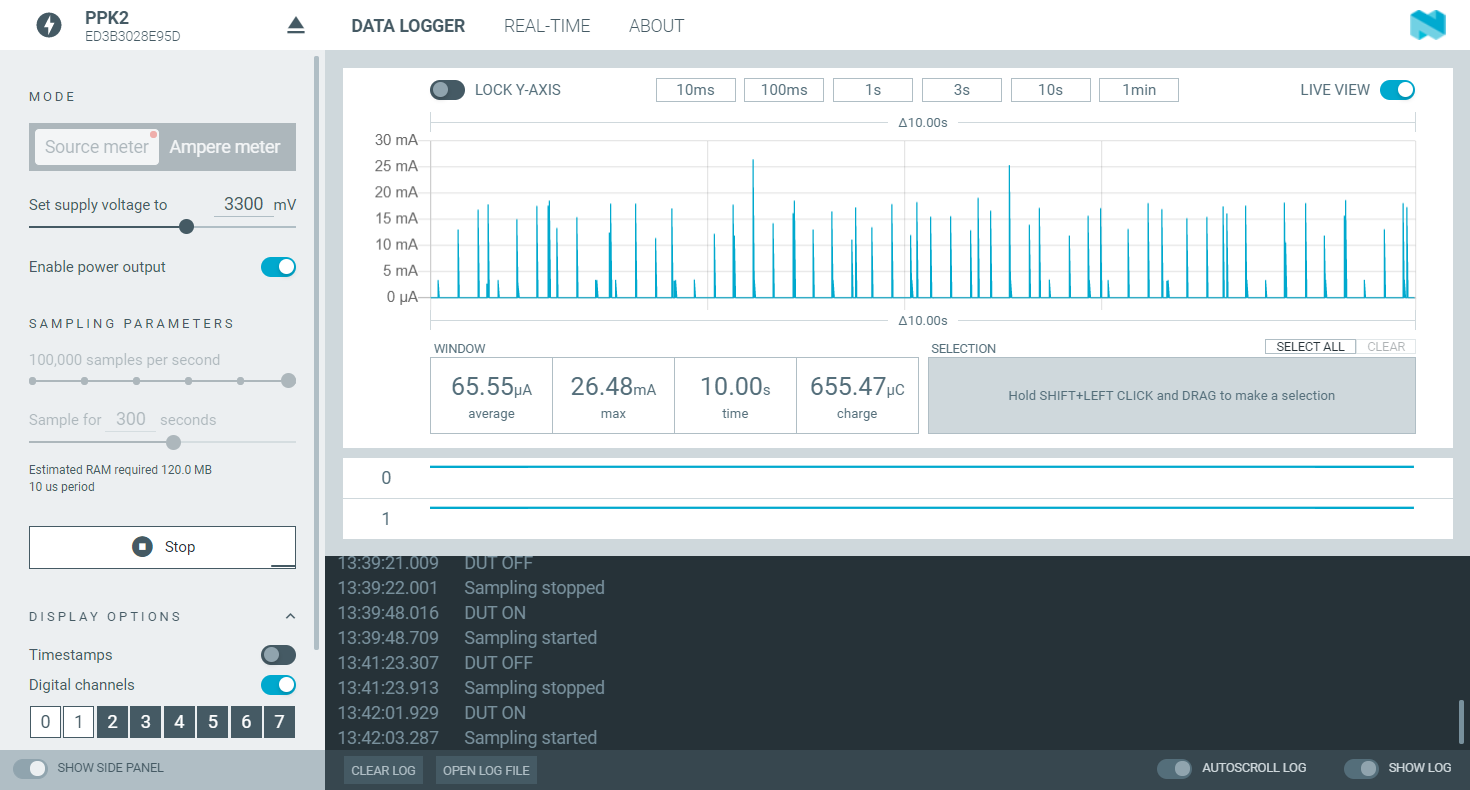This screenshot has width=1470, height=790.
Task: Click the Δ10.00s label above chart
Action: [922, 122]
